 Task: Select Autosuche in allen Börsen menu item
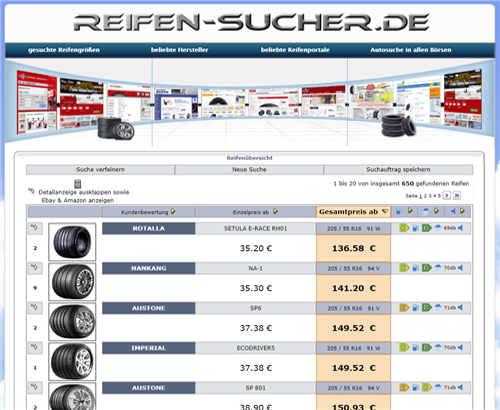[x=411, y=50]
